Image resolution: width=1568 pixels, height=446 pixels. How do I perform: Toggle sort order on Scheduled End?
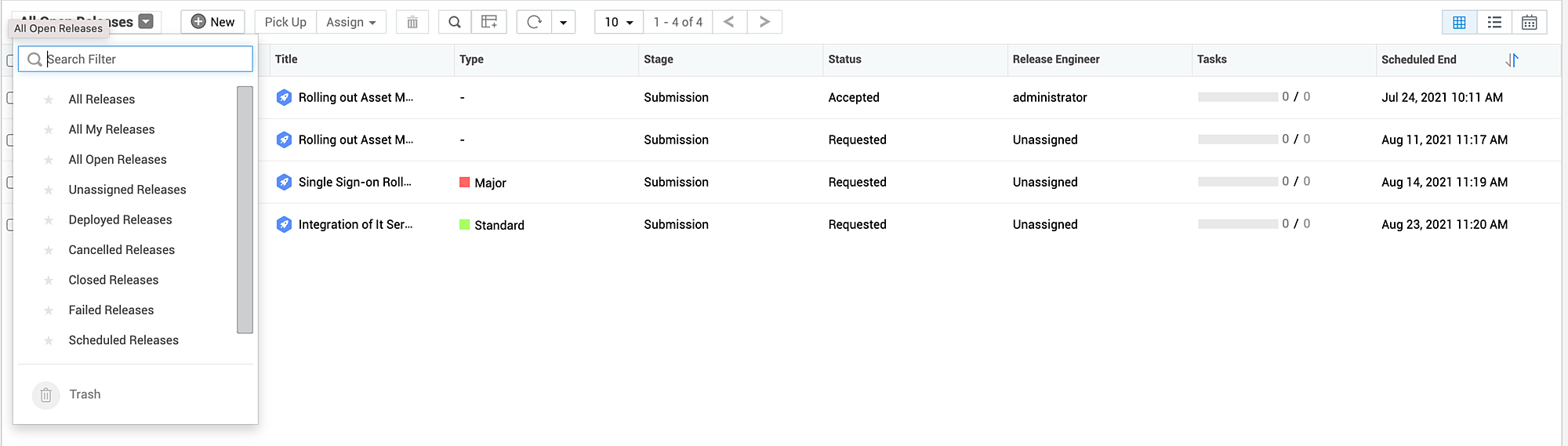click(1512, 60)
